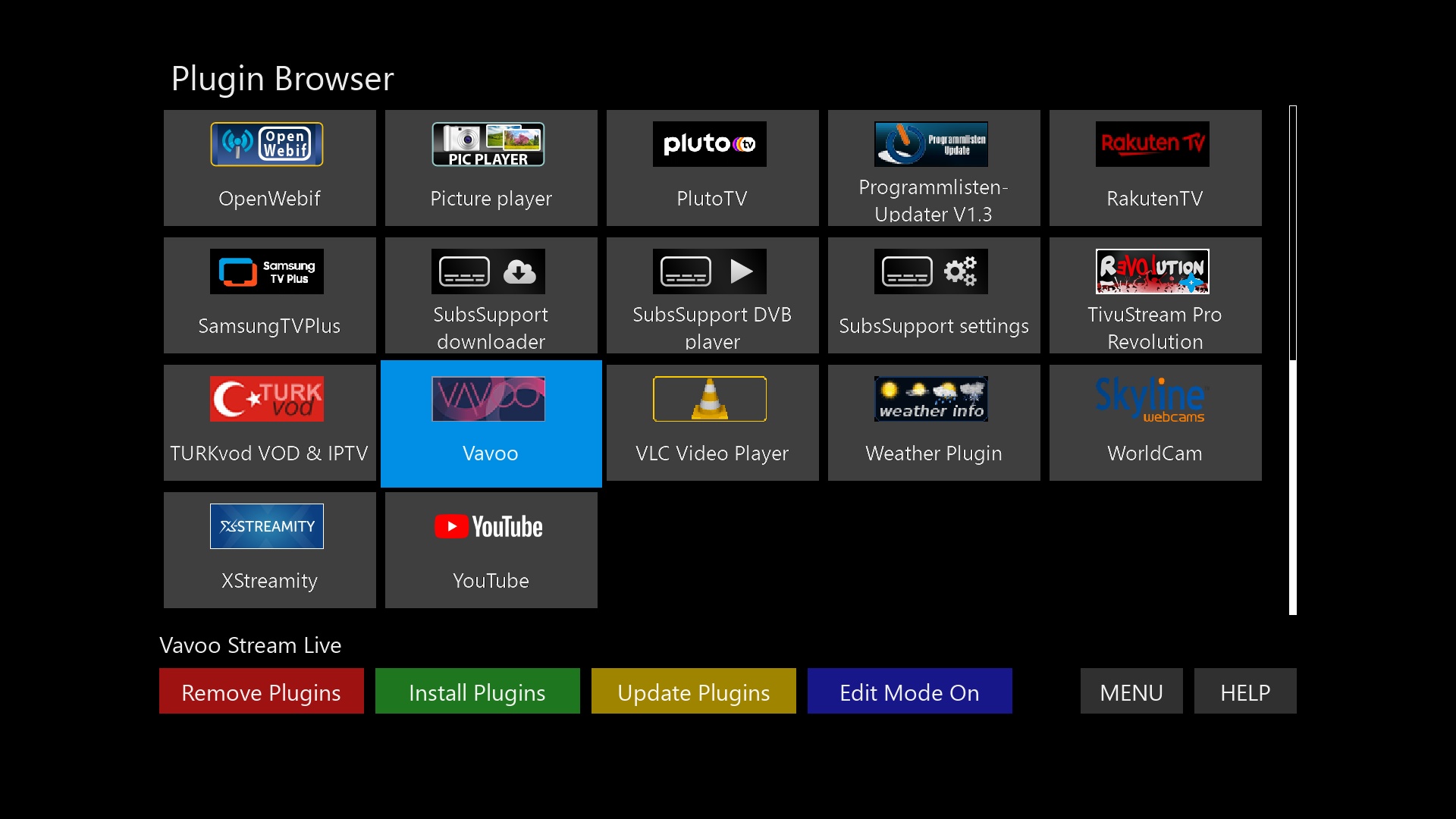Click the 'Picture player' label text
This screenshot has height=819, width=1456.
click(x=491, y=199)
